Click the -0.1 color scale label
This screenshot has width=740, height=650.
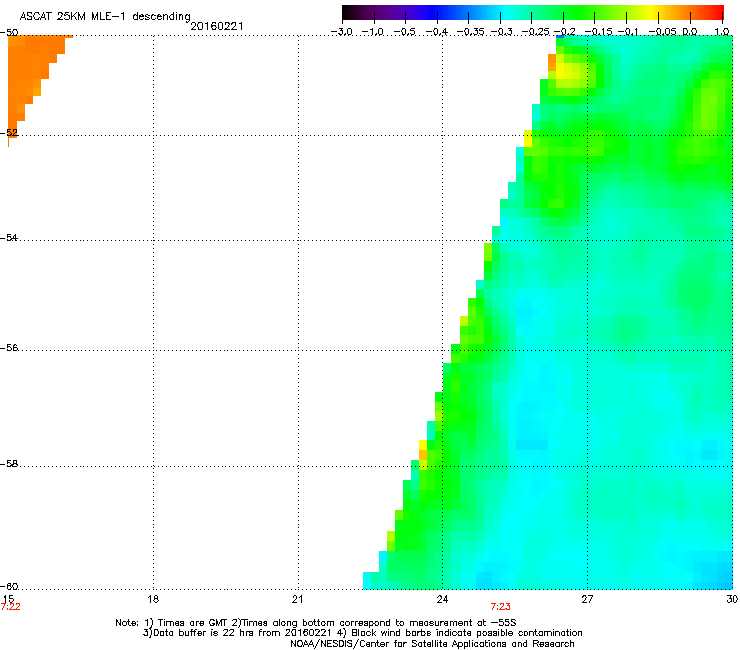(x=628, y=32)
